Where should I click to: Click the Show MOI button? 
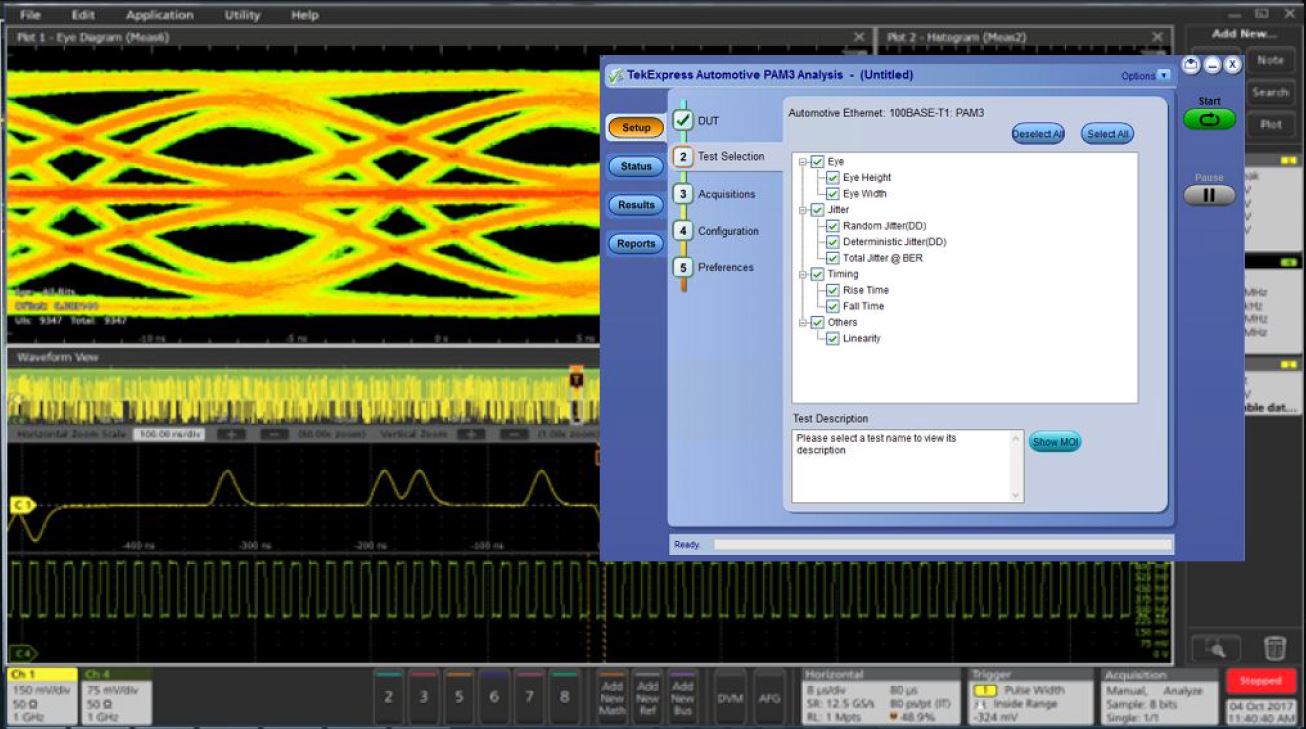pos(1055,442)
